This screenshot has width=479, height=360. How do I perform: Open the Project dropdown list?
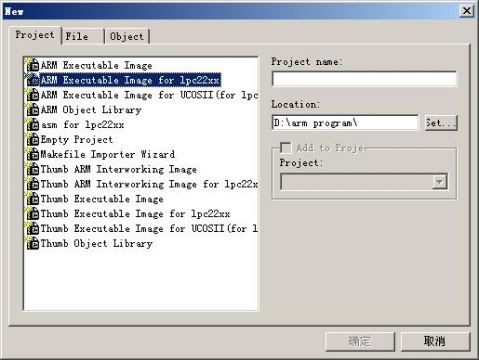tap(439, 182)
